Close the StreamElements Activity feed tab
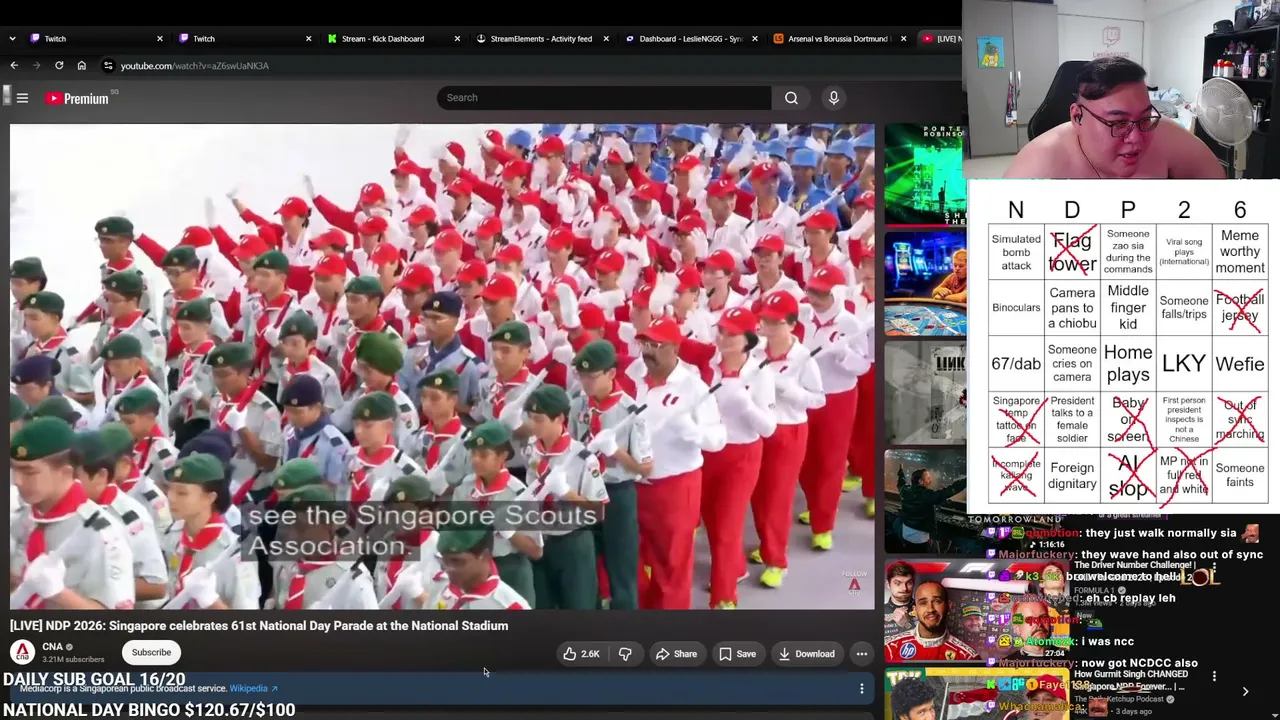The image size is (1280, 720). click(605, 39)
